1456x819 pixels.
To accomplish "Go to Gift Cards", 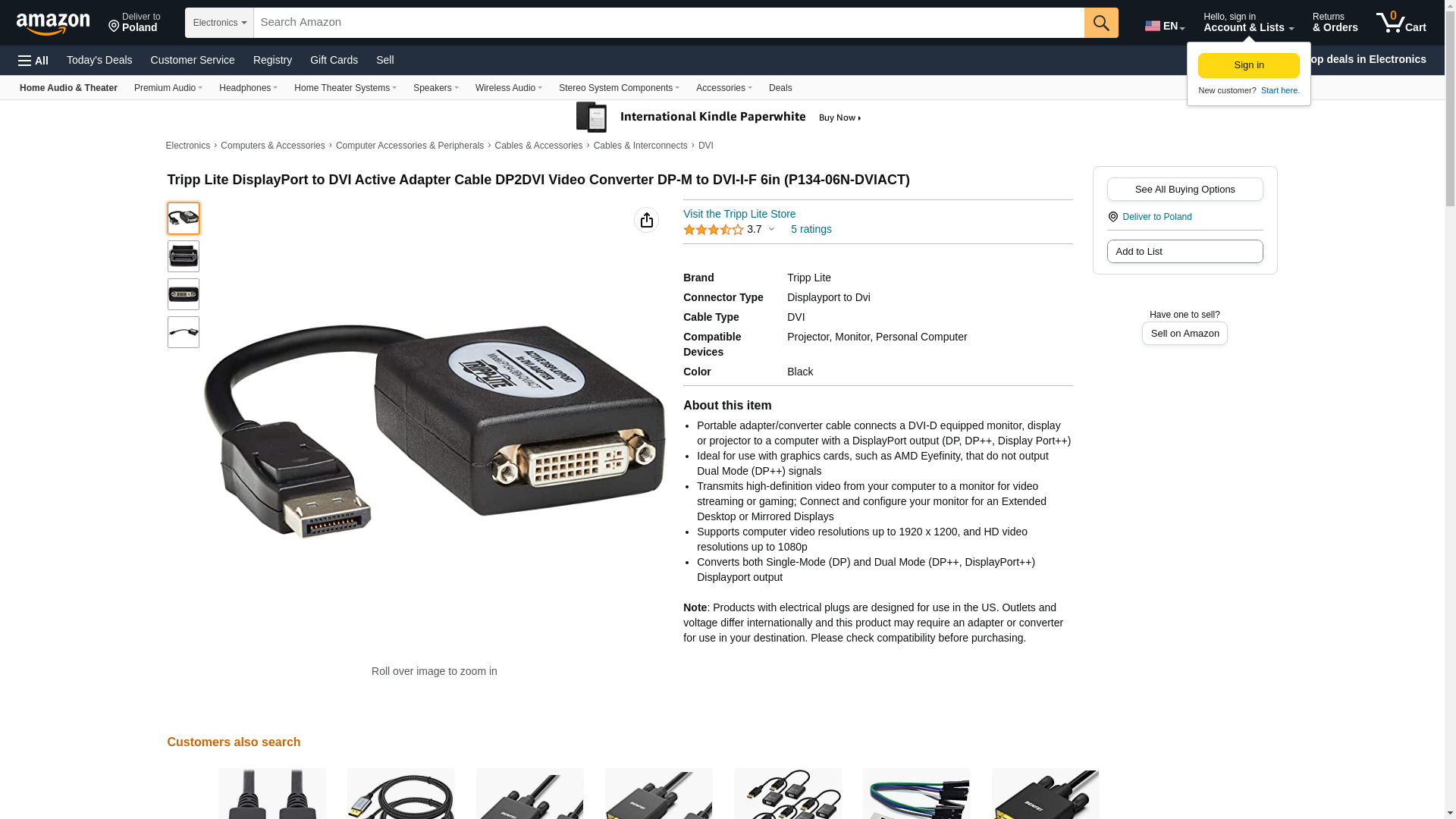I will point(334,60).
